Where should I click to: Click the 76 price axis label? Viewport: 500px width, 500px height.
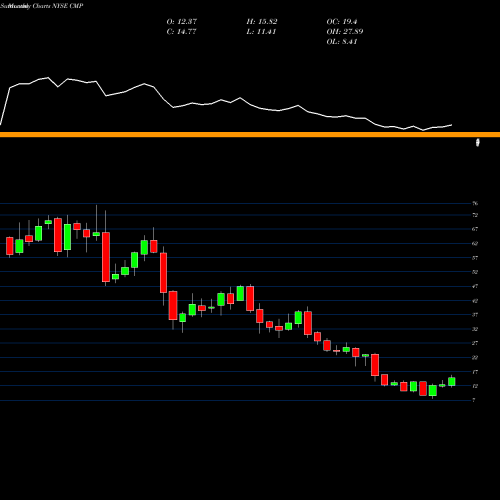tap(475, 203)
